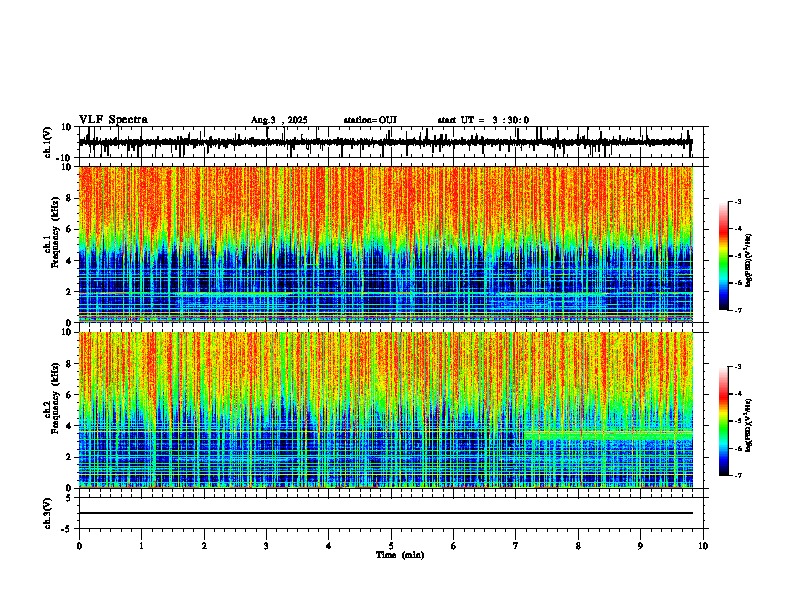This screenshot has width=792, height=612.
Task: Click the ch.2 spectrogram color scale bar
Action: coord(724,421)
